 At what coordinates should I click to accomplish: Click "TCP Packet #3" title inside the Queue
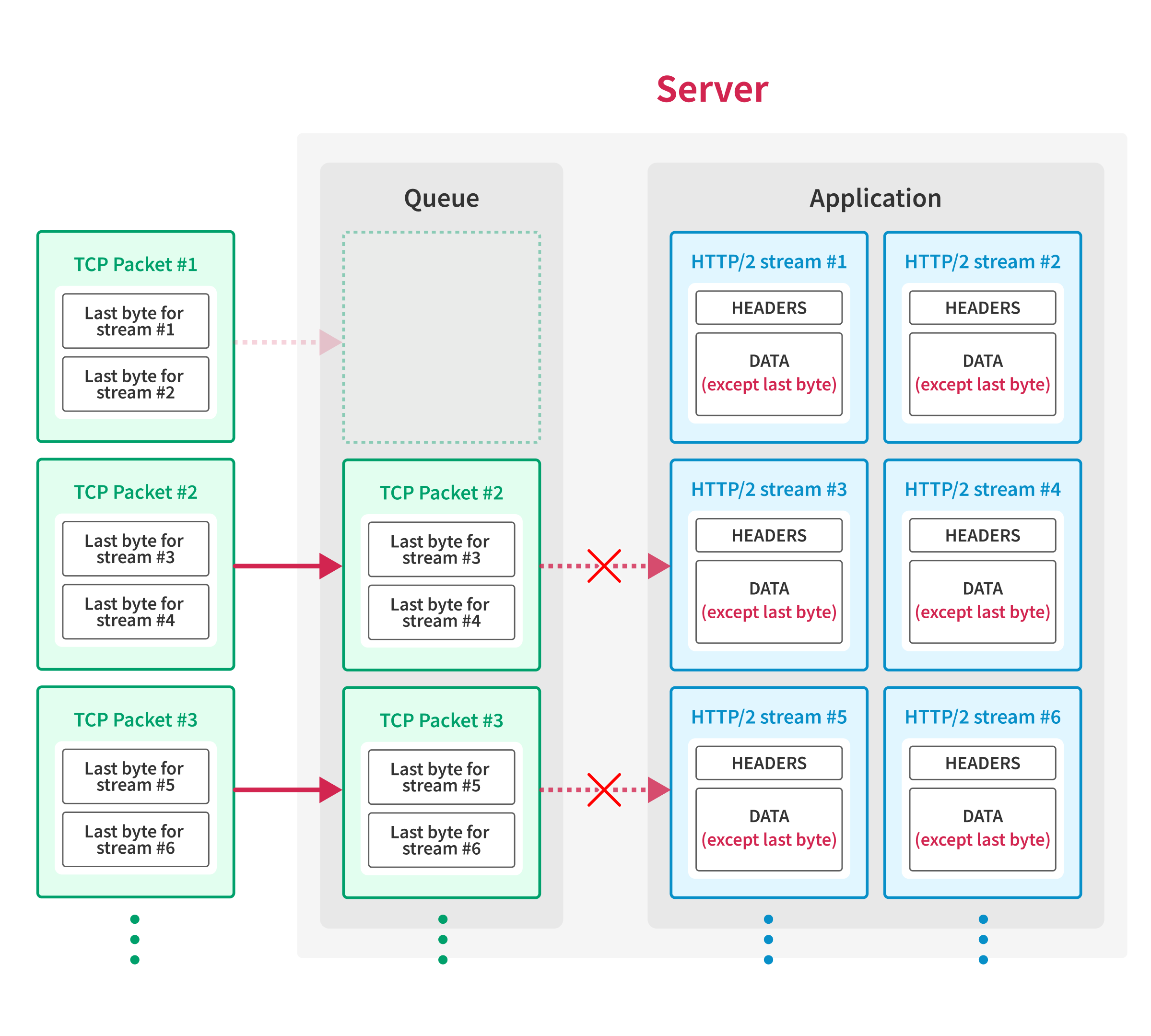coord(441,720)
